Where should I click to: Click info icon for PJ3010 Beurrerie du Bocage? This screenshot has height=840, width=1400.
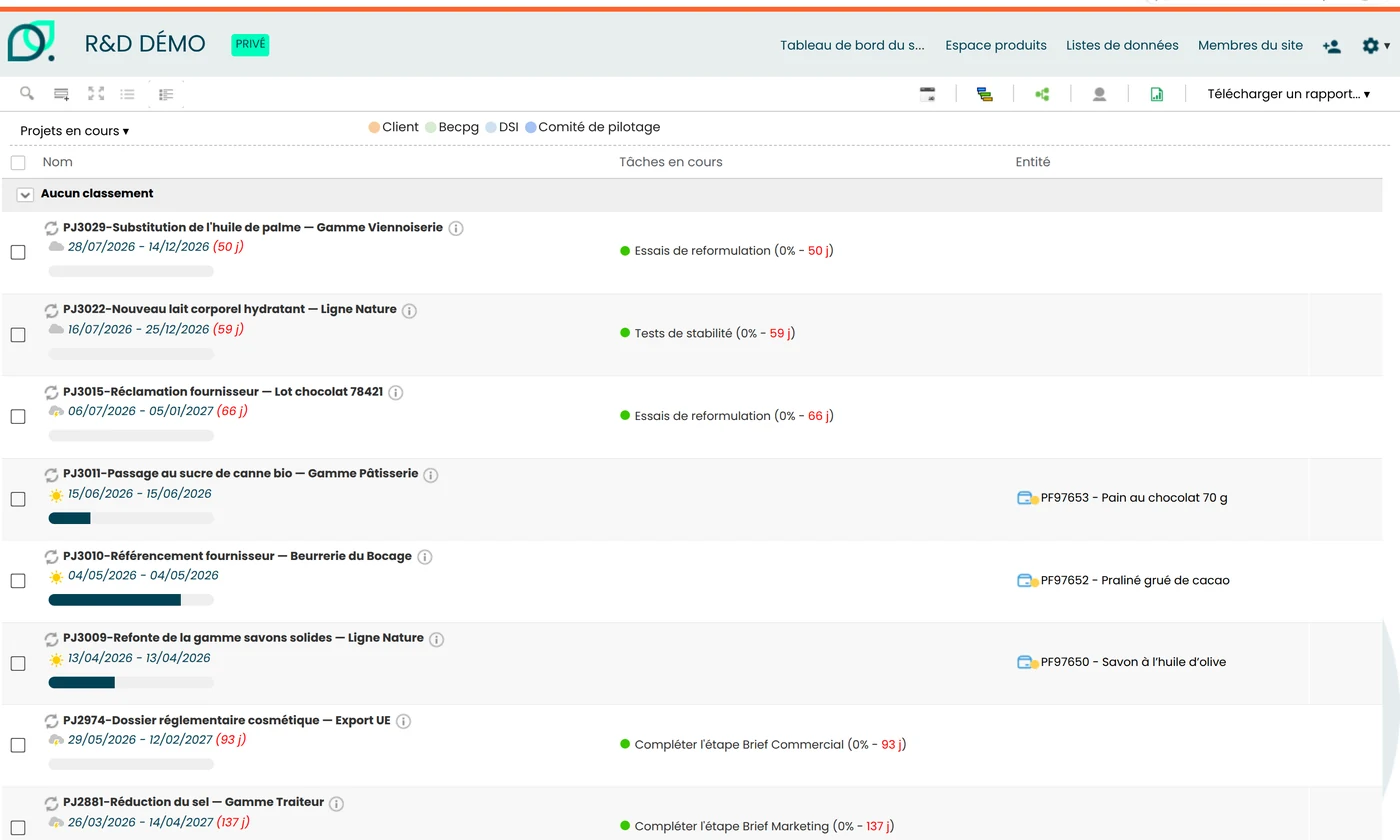point(425,557)
